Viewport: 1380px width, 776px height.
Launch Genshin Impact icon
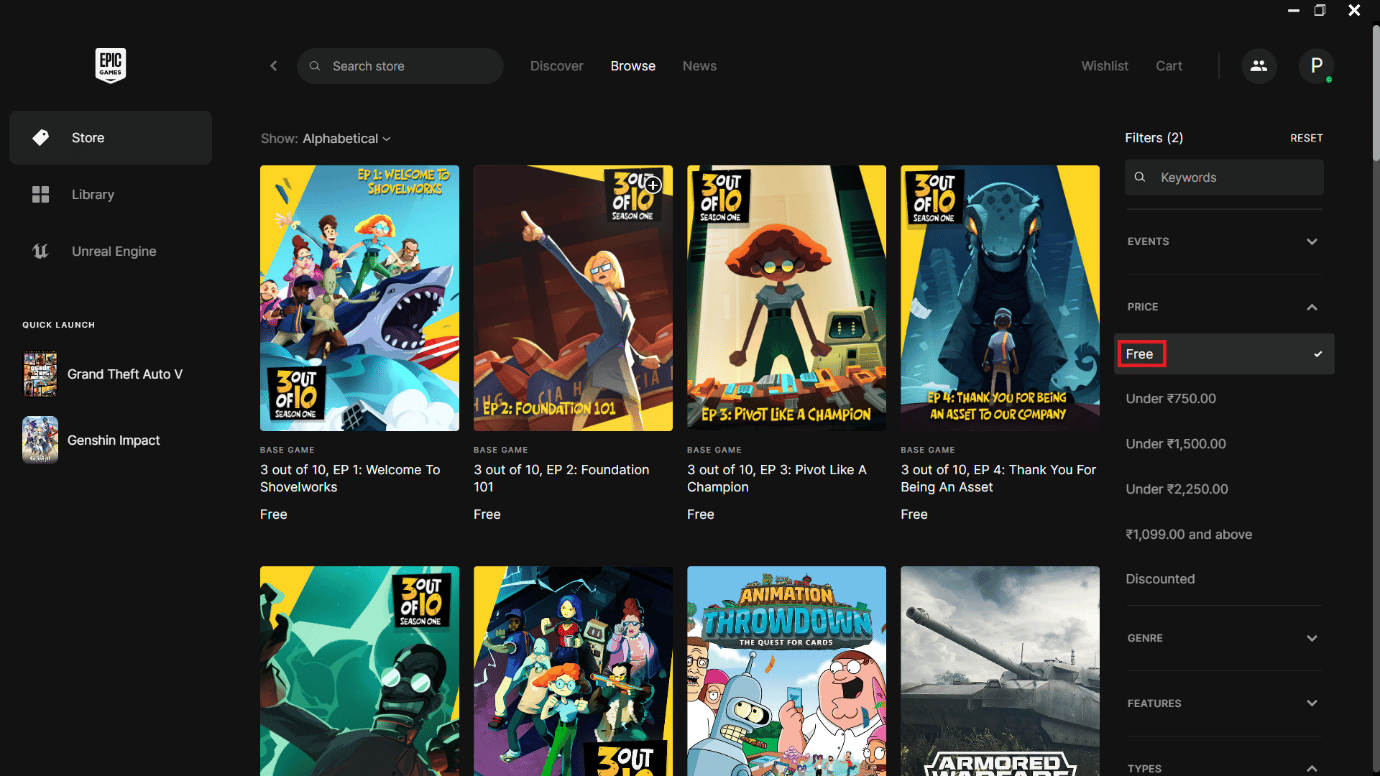[x=41, y=440]
